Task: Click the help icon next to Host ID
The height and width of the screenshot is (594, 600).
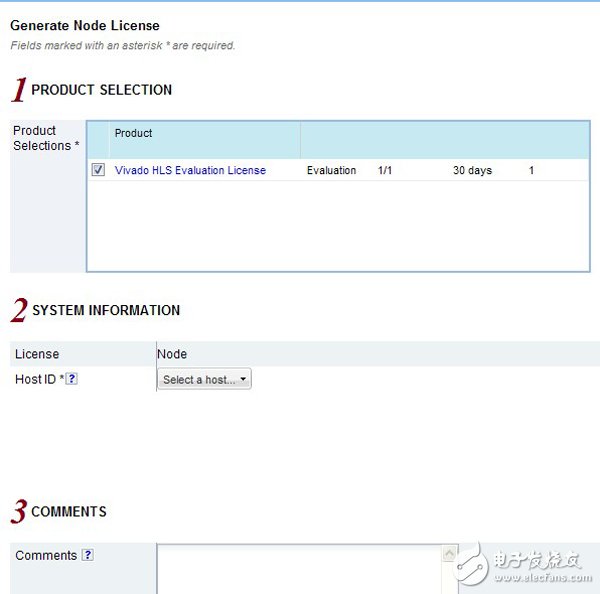Action: [x=71, y=379]
